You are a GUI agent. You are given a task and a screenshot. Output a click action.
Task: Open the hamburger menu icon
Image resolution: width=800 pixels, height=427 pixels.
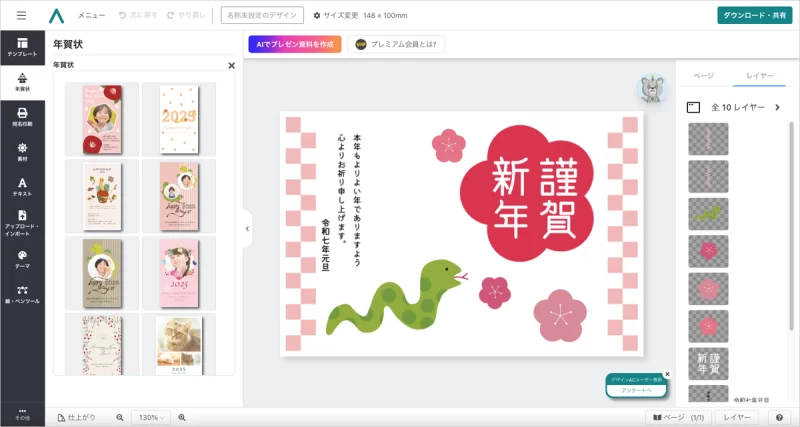point(21,15)
